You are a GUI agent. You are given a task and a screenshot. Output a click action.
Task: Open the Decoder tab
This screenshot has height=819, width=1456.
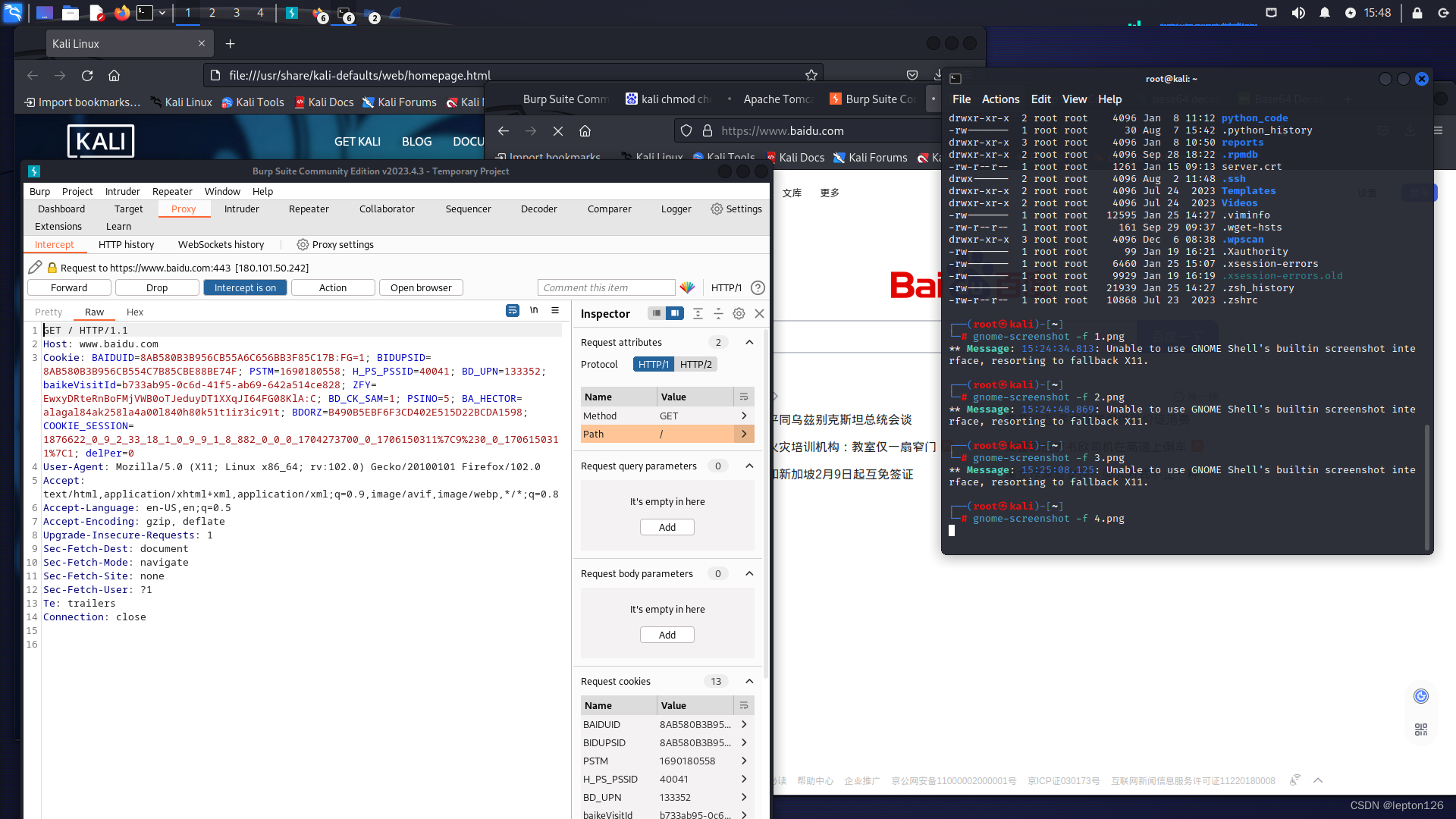pos(538,209)
